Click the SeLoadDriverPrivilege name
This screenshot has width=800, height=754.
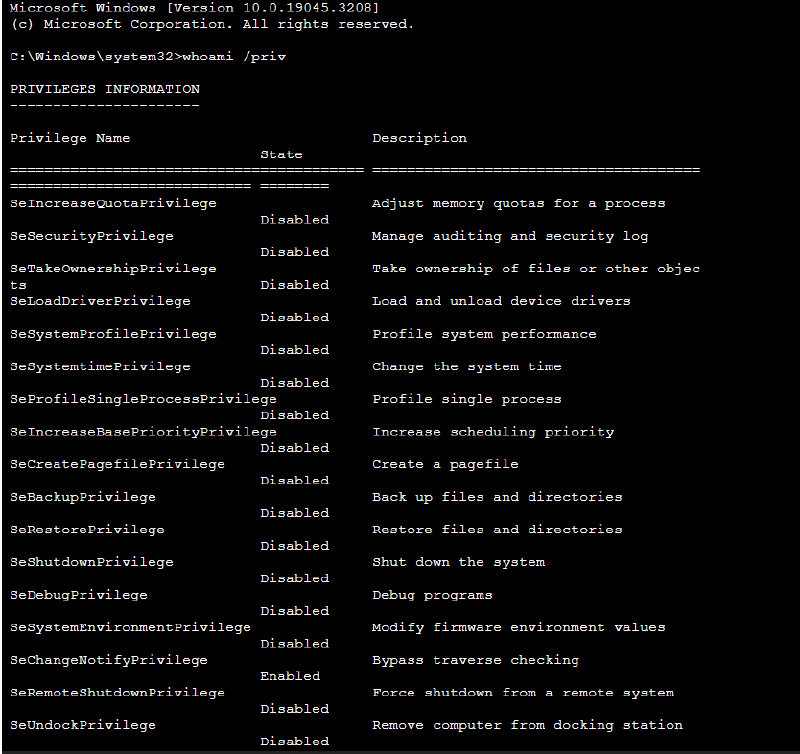[x=100, y=301]
